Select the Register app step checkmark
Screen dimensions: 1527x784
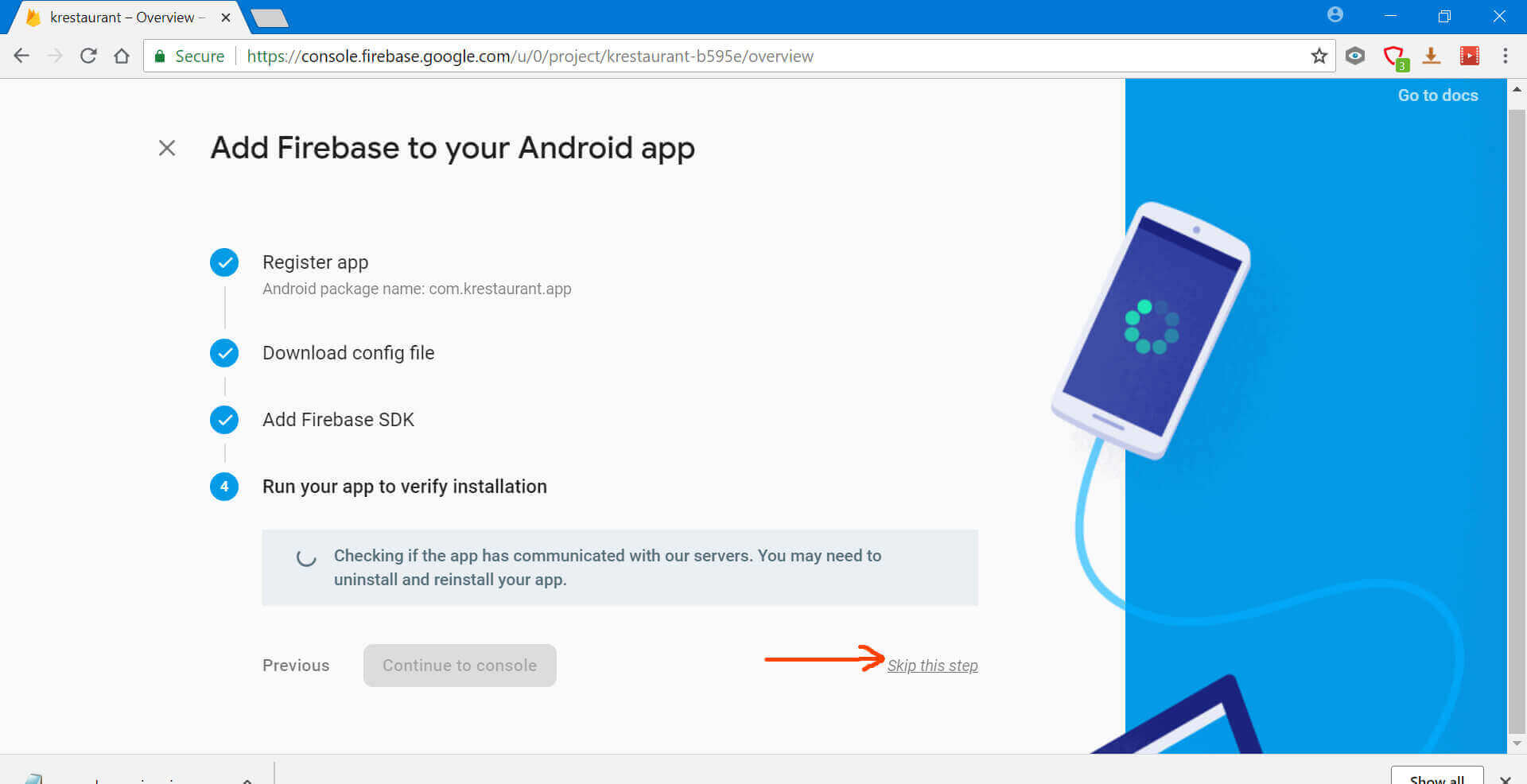tap(224, 262)
